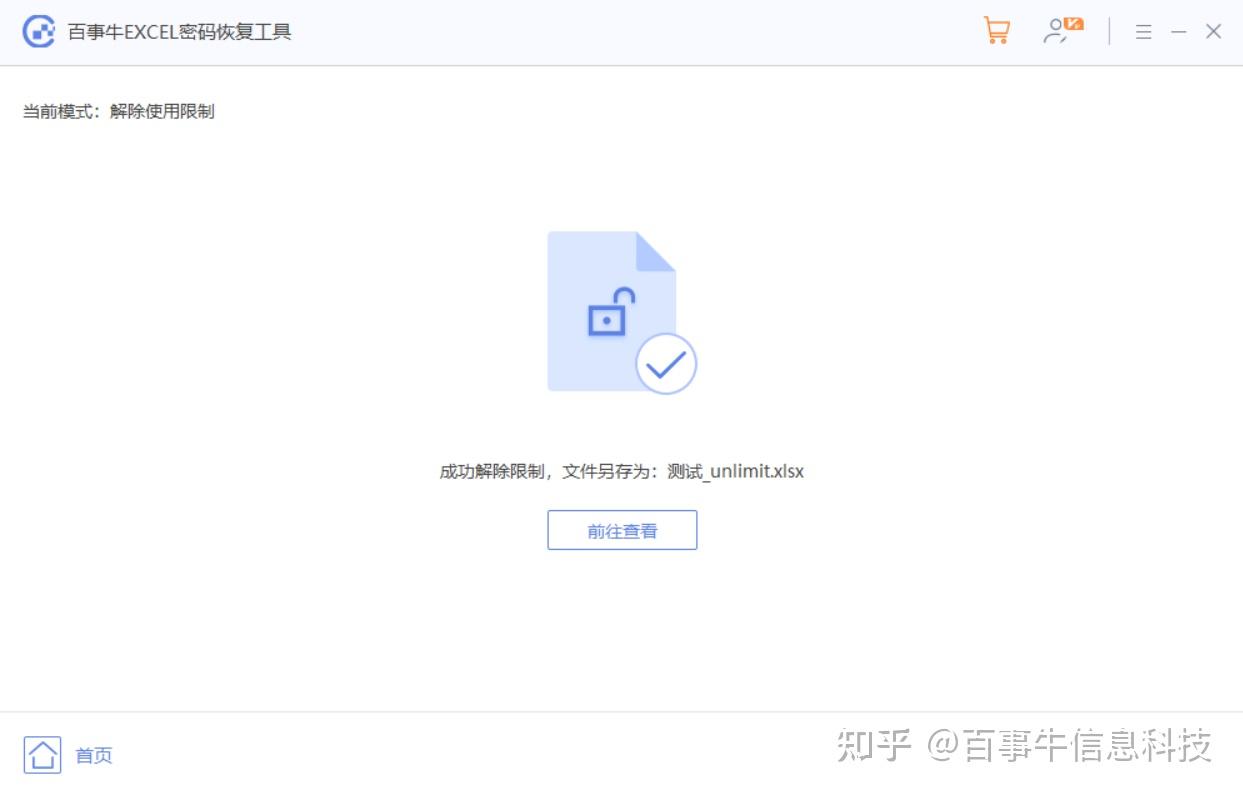Image resolution: width=1243 pixels, height=795 pixels.
Task: Minimize the password recovery tool window
Action: [x=1179, y=32]
